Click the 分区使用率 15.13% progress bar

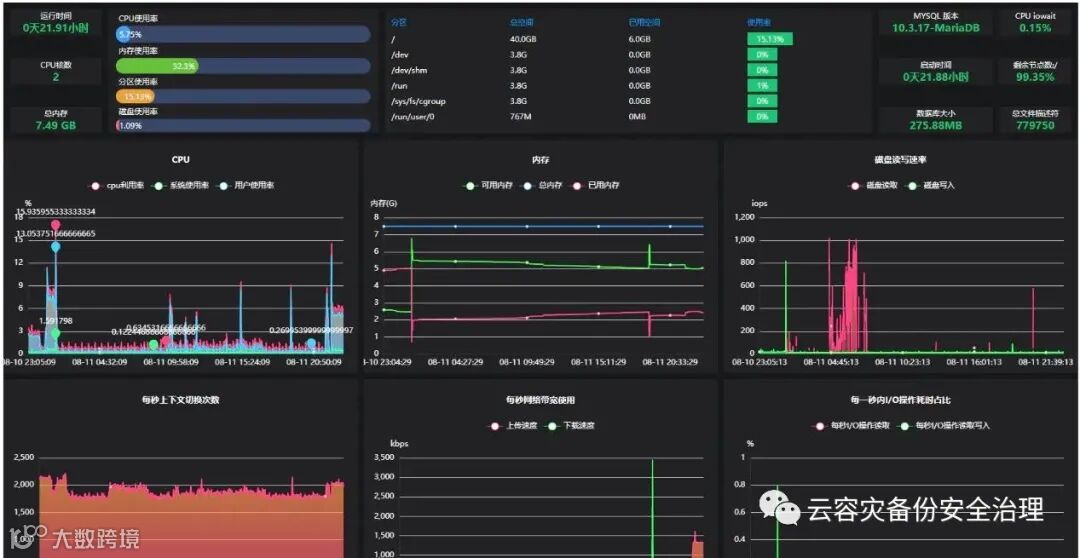243,96
